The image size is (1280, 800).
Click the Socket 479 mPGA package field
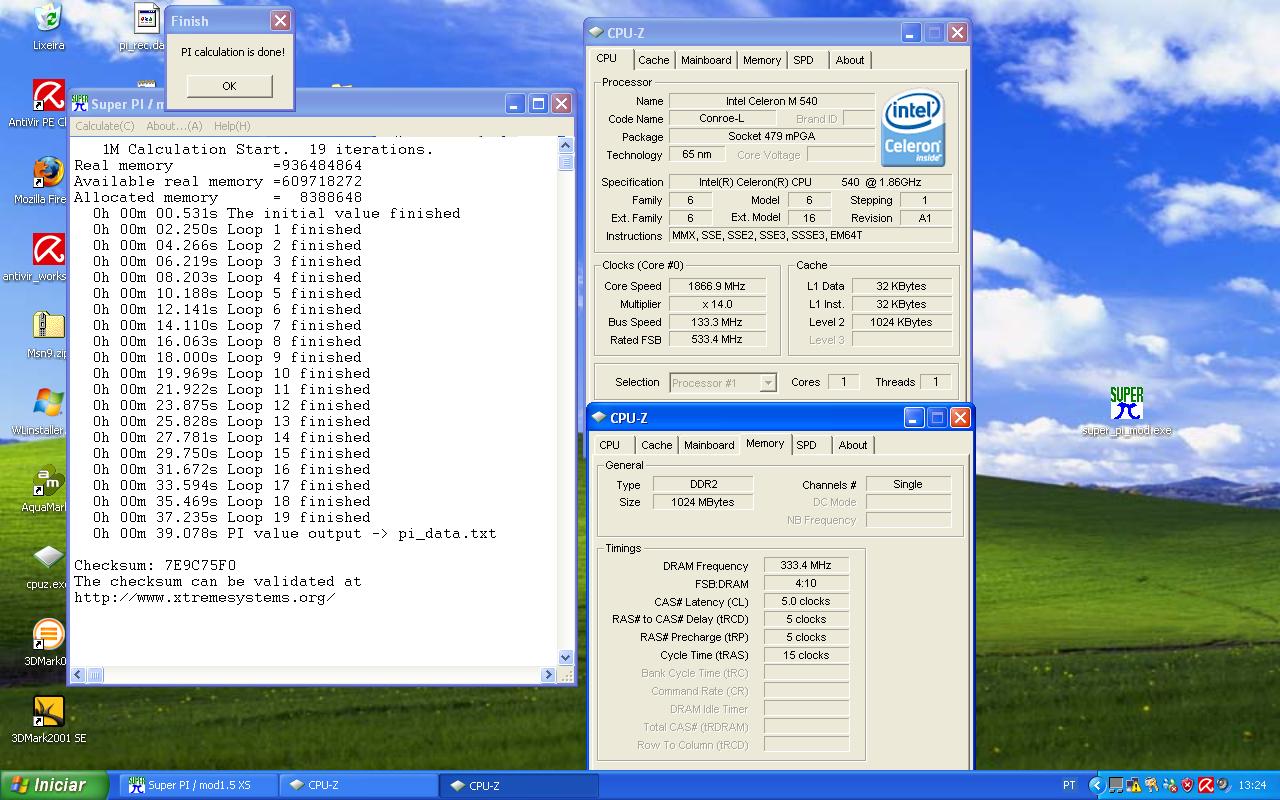click(772, 137)
